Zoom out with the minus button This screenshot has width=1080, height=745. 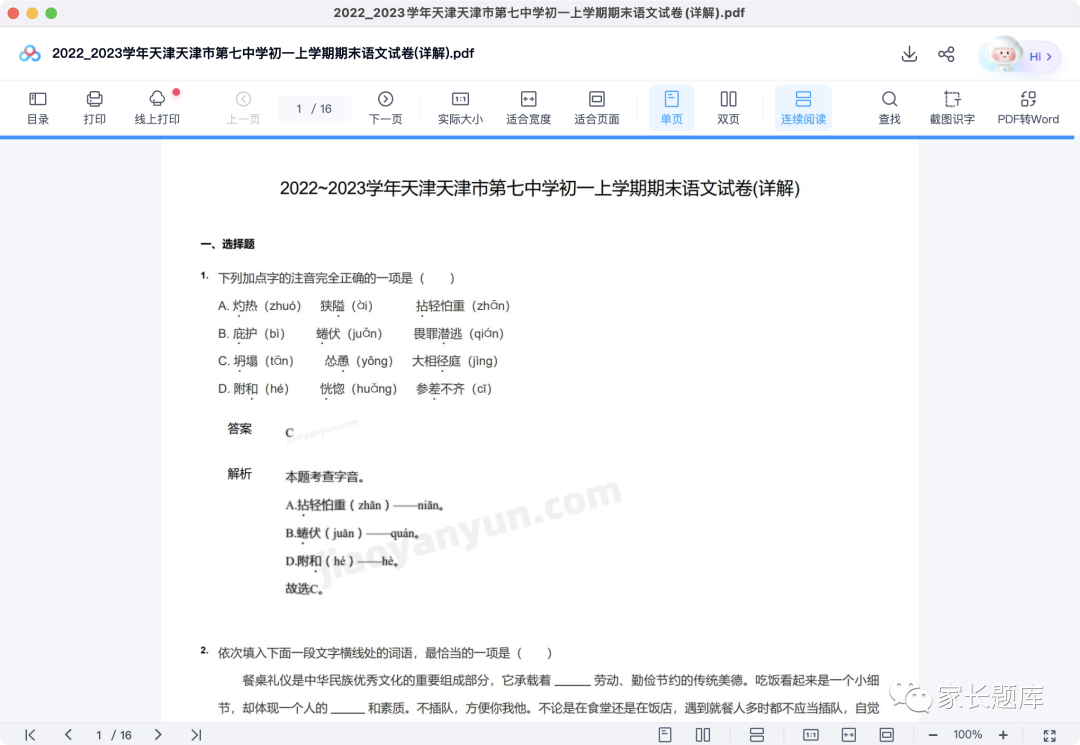933,735
